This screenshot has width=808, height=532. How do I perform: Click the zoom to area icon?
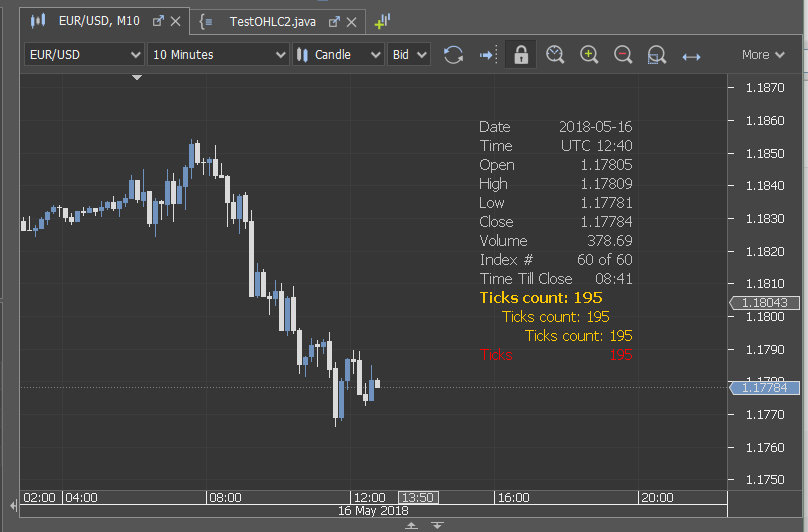[x=656, y=55]
